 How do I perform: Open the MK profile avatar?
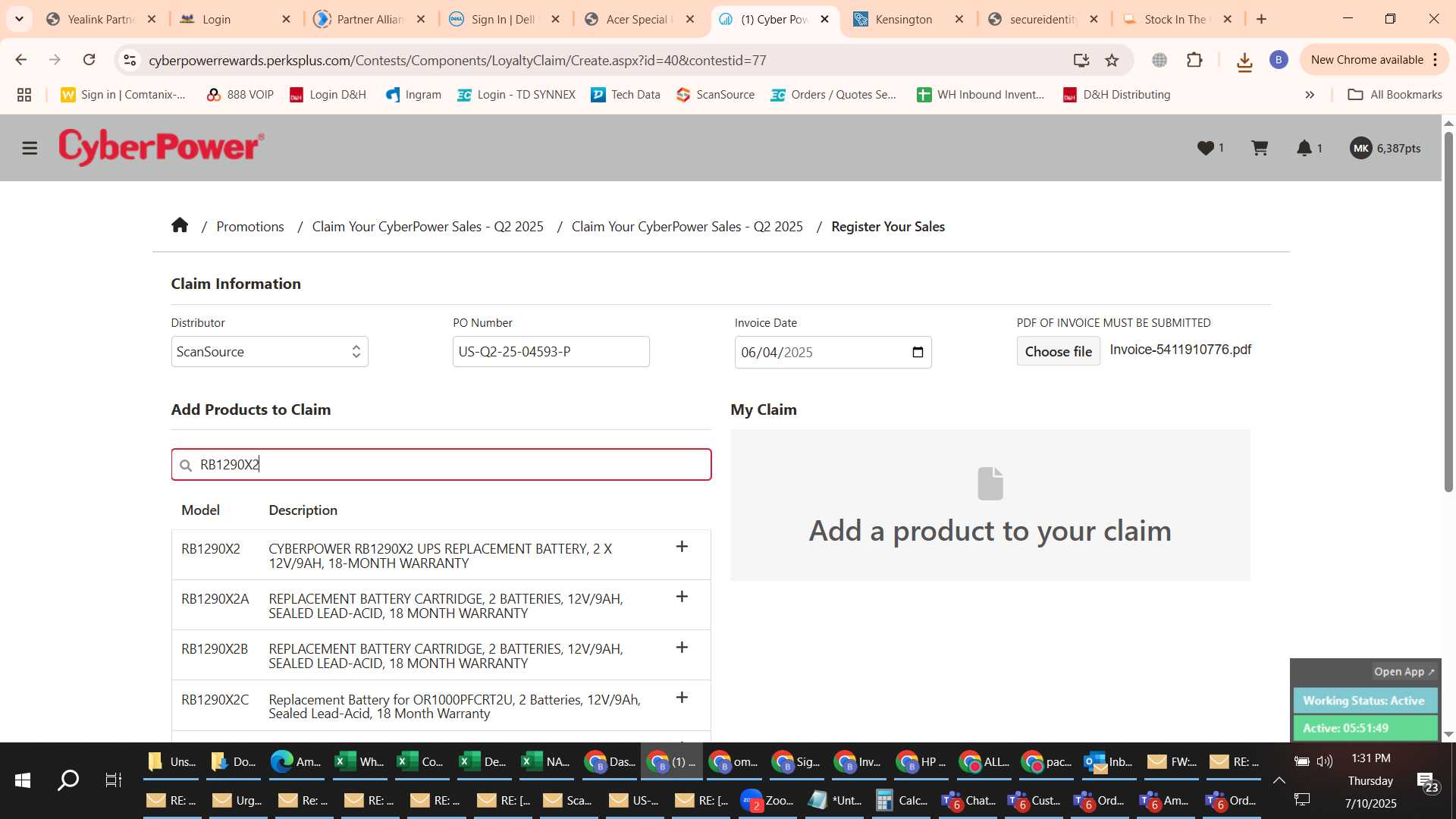click(1361, 148)
